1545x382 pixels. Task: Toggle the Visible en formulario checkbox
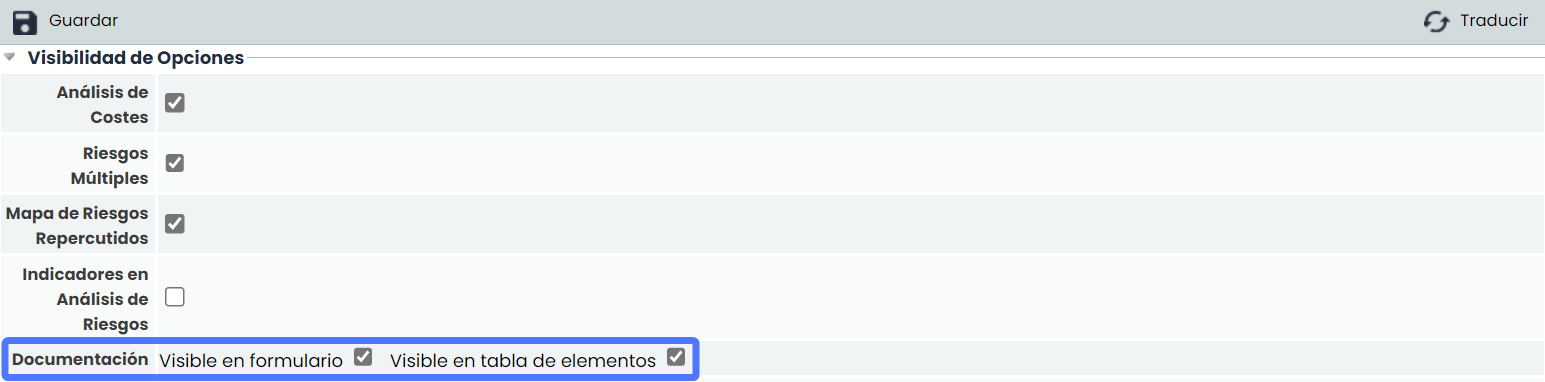pyautogui.click(x=363, y=357)
